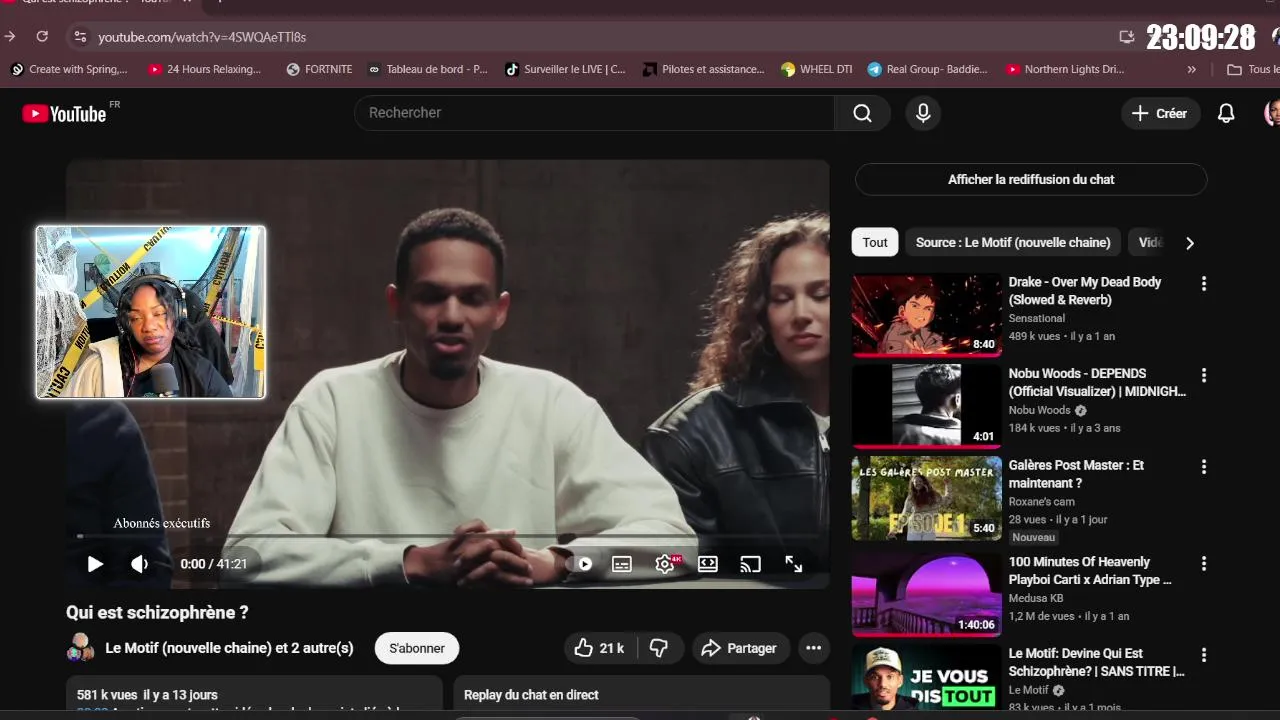Open WHEEL DTI bookmark
The width and height of the screenshot is (1280, 720).
[817, 69]
